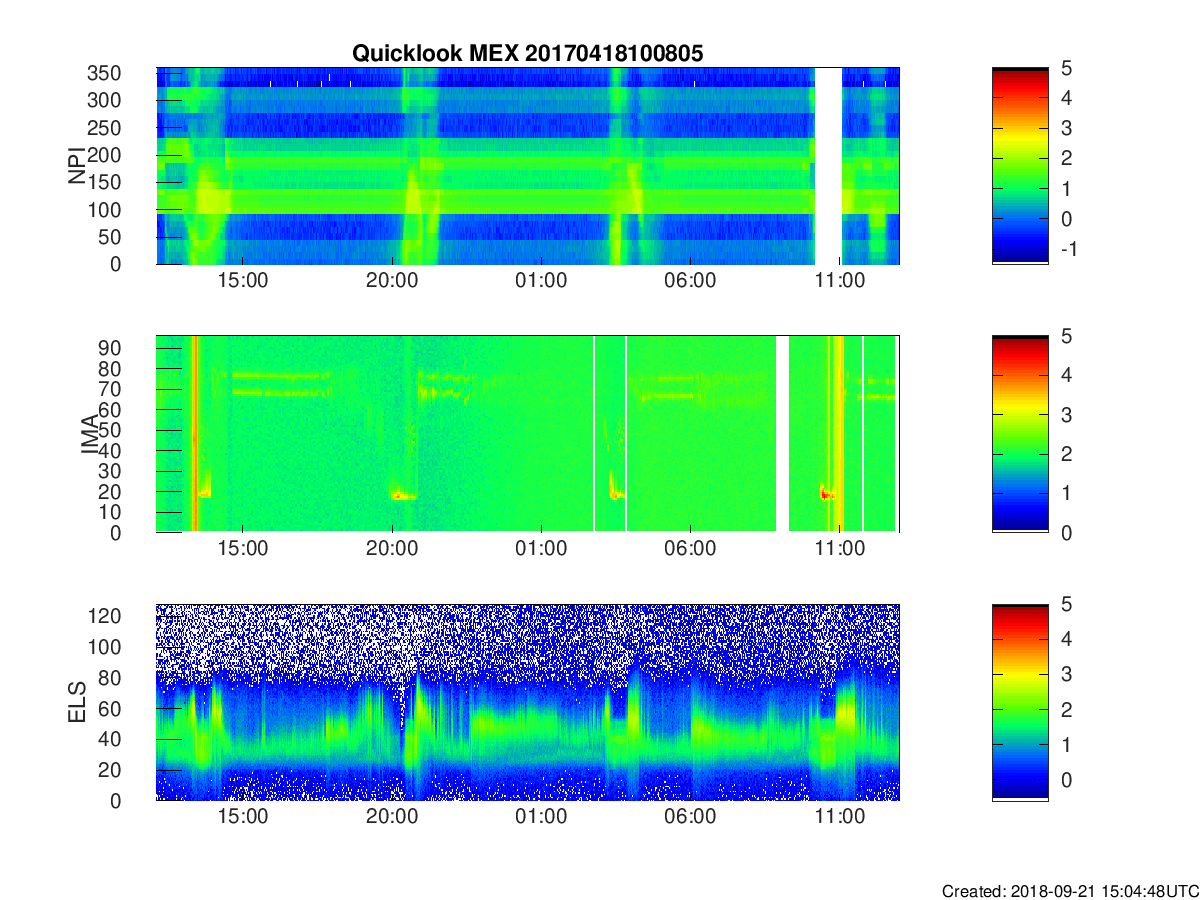The width and height of the screenshot is (1200, 900).
Task: Click inside the IMA spectrogram plot
Action: pyautogui.click(x=527, y=434)
